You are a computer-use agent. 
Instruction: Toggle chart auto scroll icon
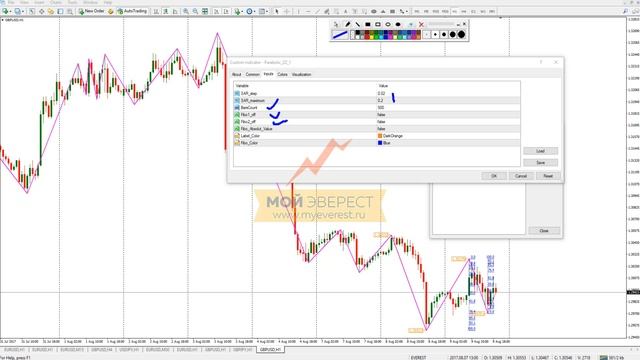tap(216, 11)
